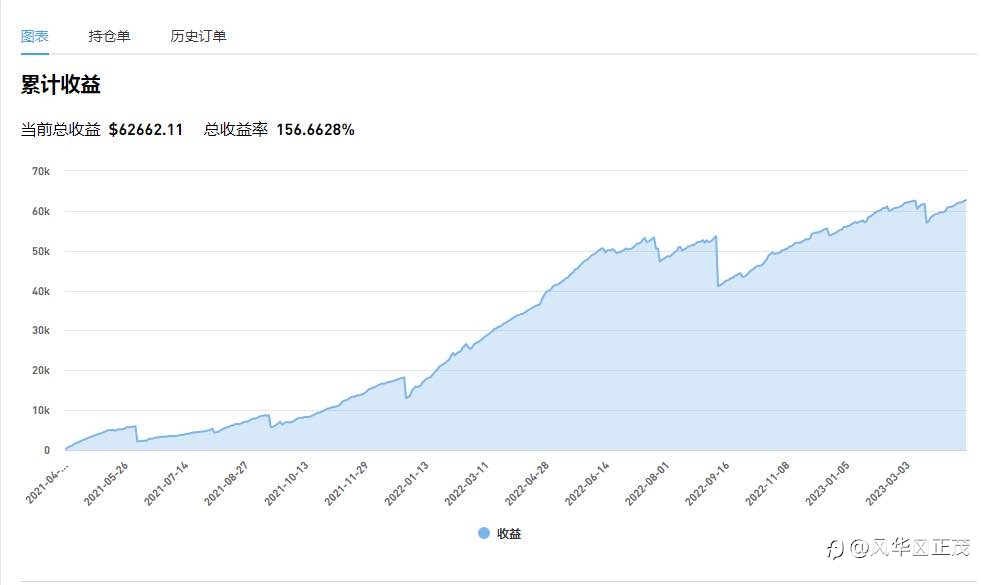This screenshot has height=585, width=981.
Task: Click the 2022-01-13 date label
Action: [x=406, y=484]
